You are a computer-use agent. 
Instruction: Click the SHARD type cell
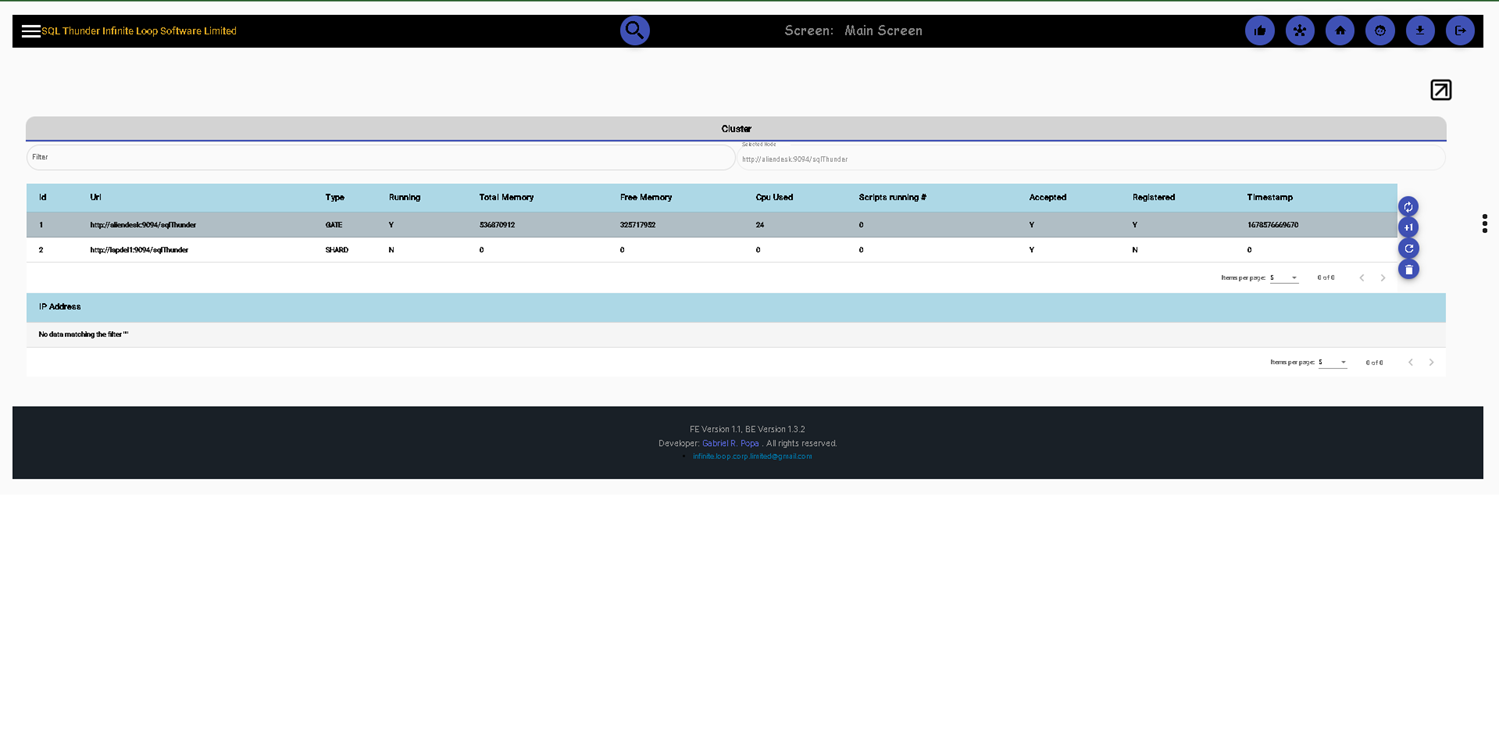click(x=337, y=250)
